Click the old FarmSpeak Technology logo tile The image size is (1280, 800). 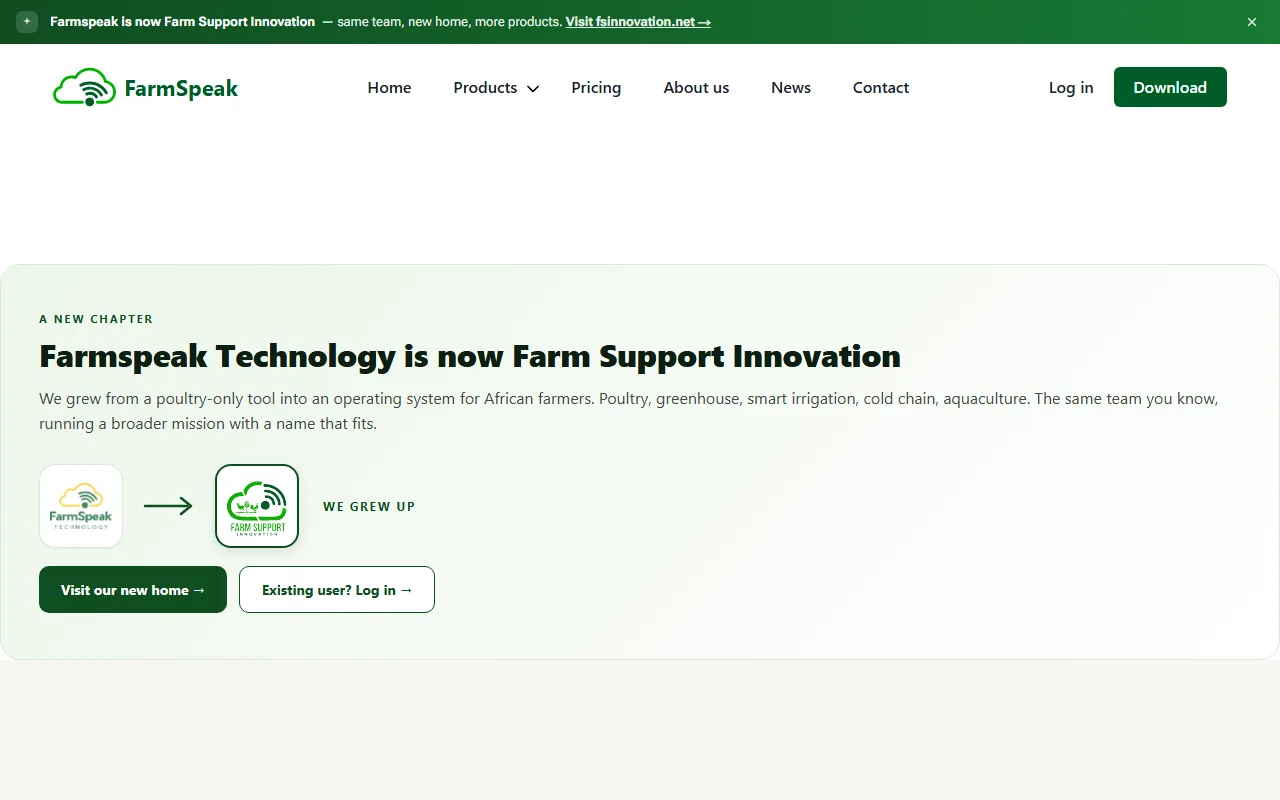click(81, 506)
